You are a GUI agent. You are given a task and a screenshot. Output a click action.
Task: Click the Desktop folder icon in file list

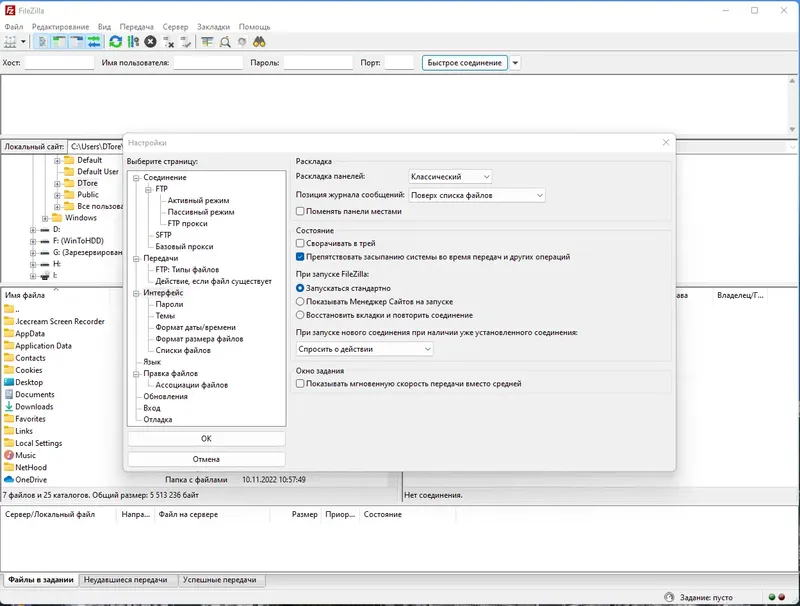(9, 382)
